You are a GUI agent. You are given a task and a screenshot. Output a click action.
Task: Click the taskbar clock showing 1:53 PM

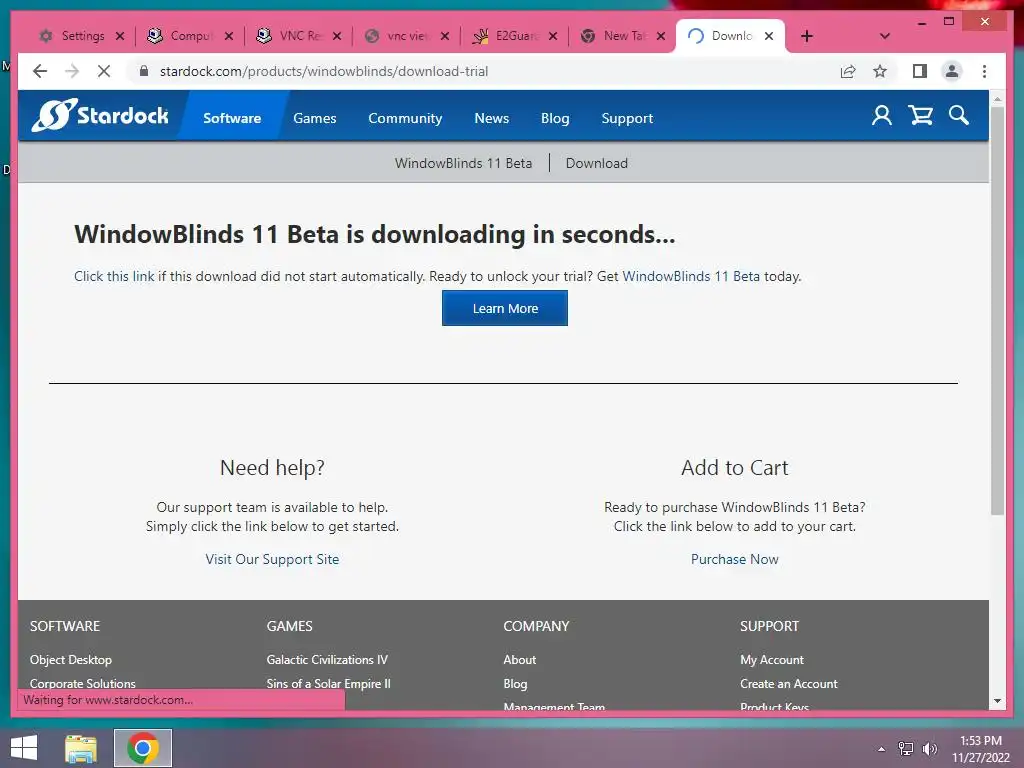click(x=980, y=748)
